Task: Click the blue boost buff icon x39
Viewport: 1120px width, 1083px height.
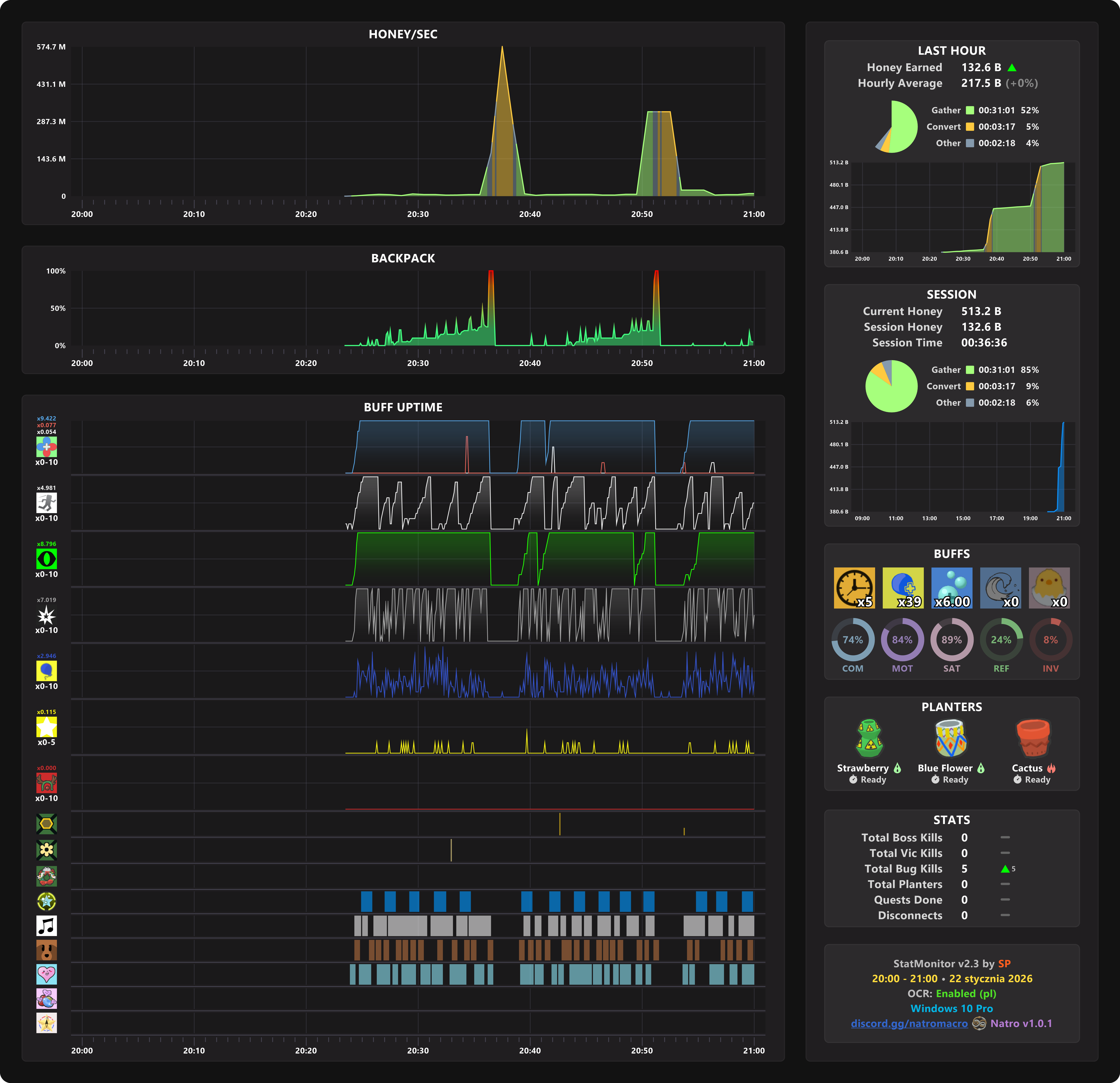Action: 903,587
